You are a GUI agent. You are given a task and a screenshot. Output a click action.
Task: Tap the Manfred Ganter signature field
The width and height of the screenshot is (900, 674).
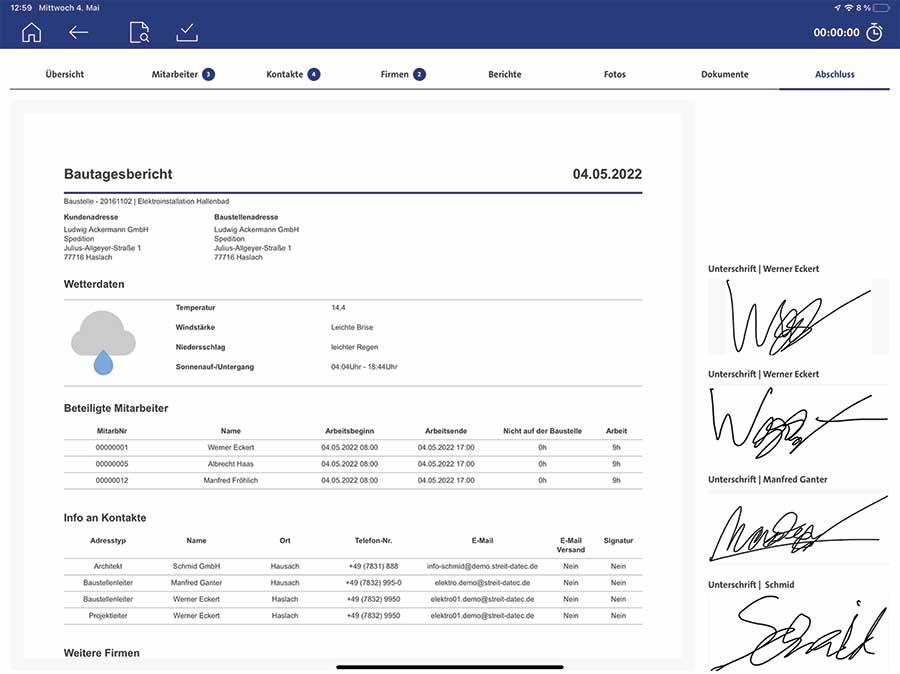click(x=798, y=527)
